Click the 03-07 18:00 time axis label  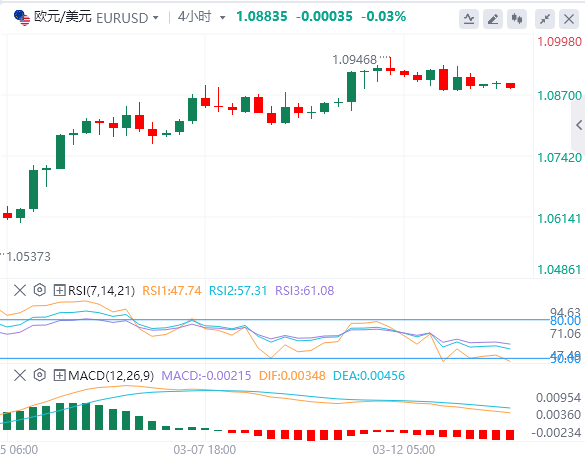point(204,449)
